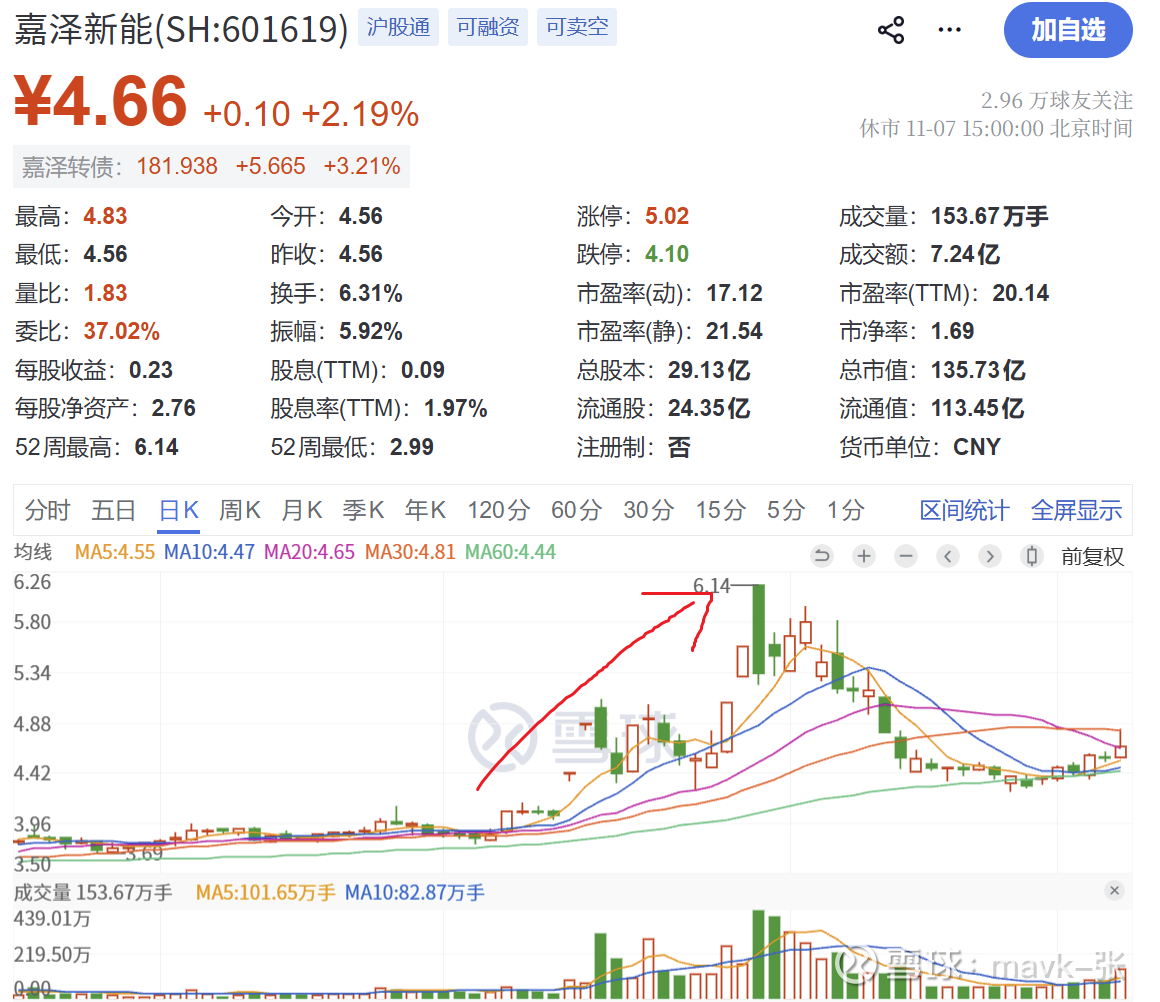Image resolution: width=1160 pixels, height=1002 pixels.
Task: Click the 成交量 value 153.67万手
Action: click(x=989, y=216)
